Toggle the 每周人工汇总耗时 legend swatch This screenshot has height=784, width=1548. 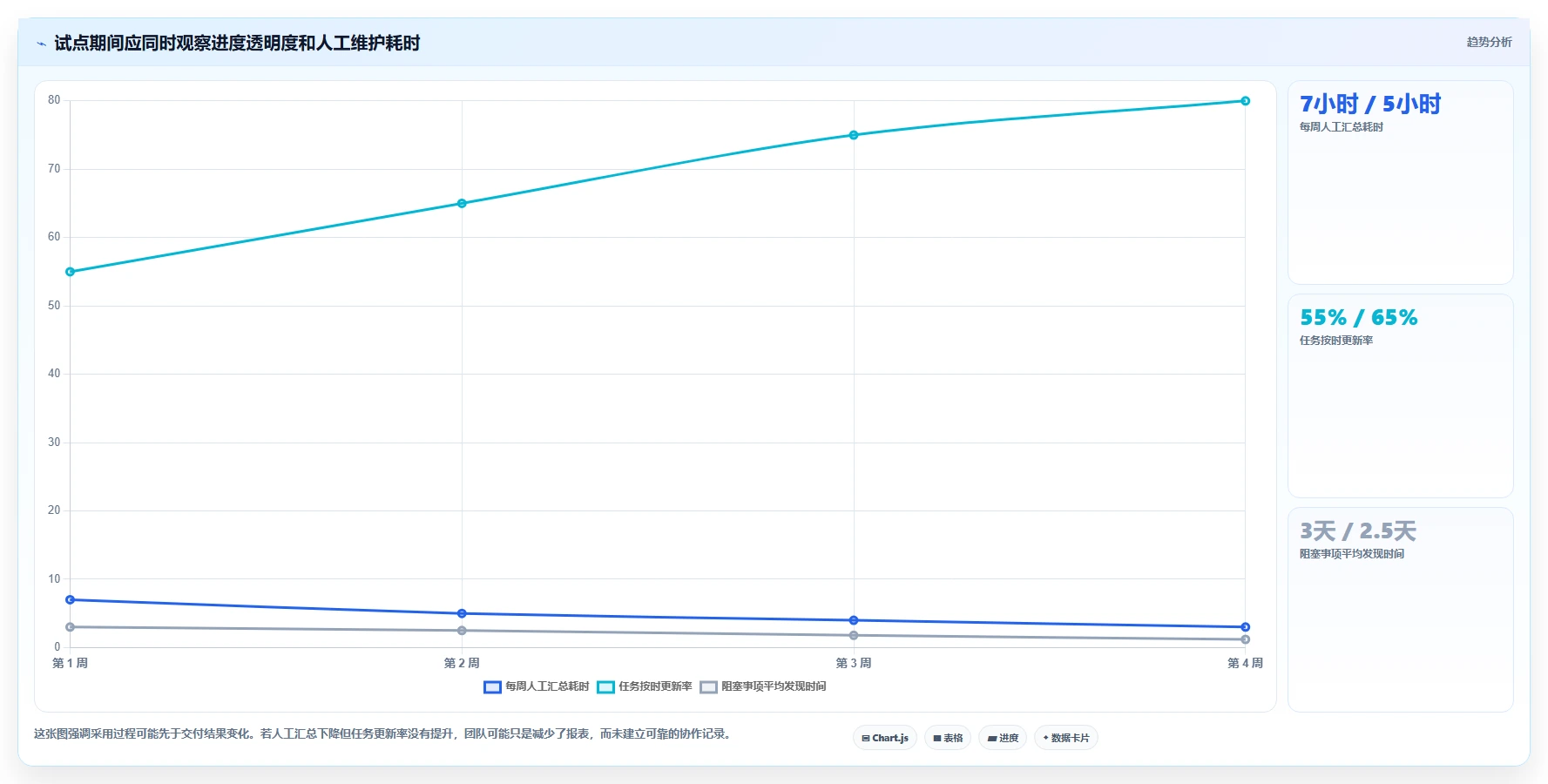pos(492,687)
